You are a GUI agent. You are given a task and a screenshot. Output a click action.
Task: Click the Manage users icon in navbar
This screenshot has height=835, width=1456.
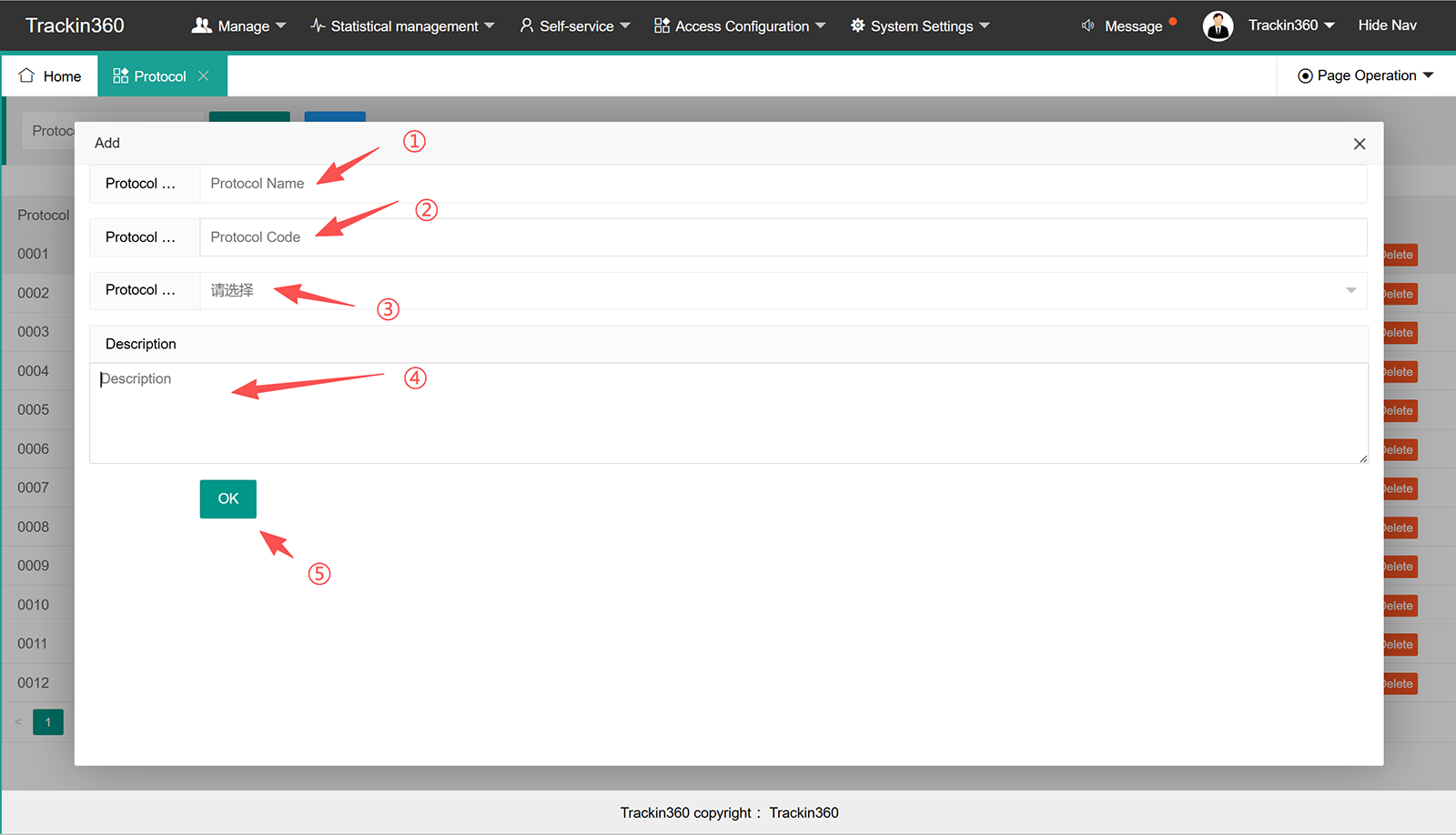tap(201, 25)
